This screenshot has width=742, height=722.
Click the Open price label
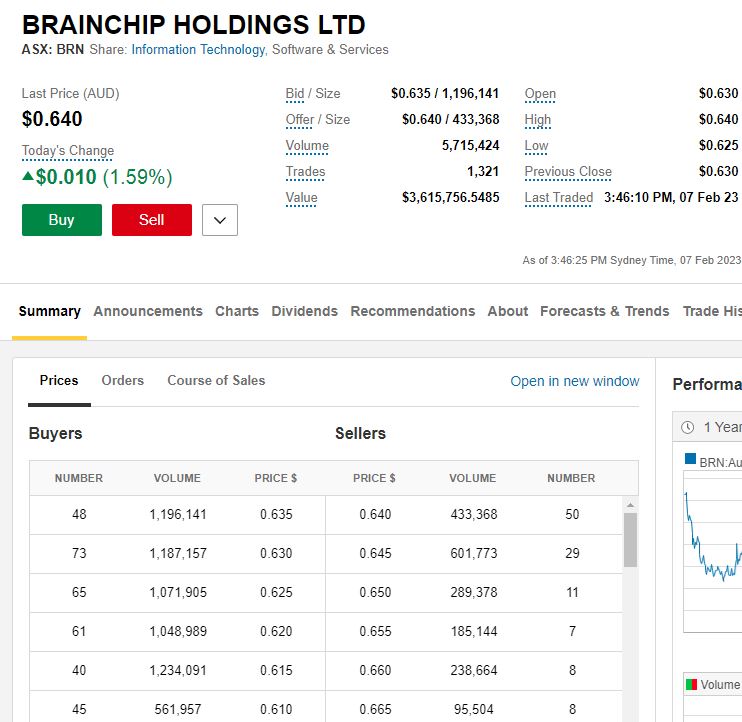click(x=540, y=94)
